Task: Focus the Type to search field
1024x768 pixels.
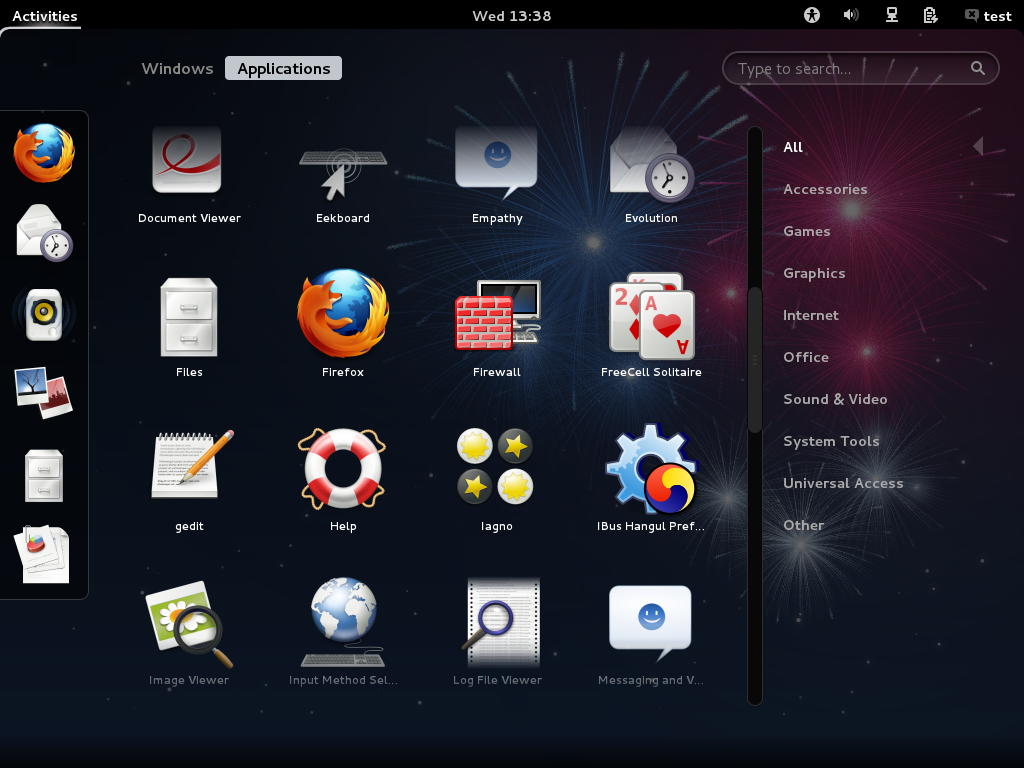Action: pos(861,69)
